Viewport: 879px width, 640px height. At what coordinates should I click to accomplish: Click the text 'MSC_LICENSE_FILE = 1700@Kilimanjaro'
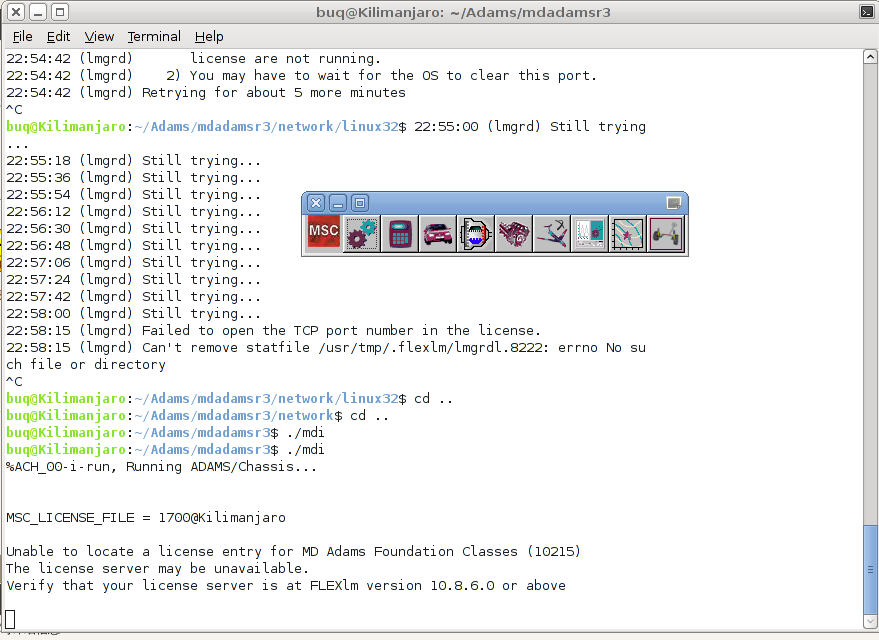point(146,517)
